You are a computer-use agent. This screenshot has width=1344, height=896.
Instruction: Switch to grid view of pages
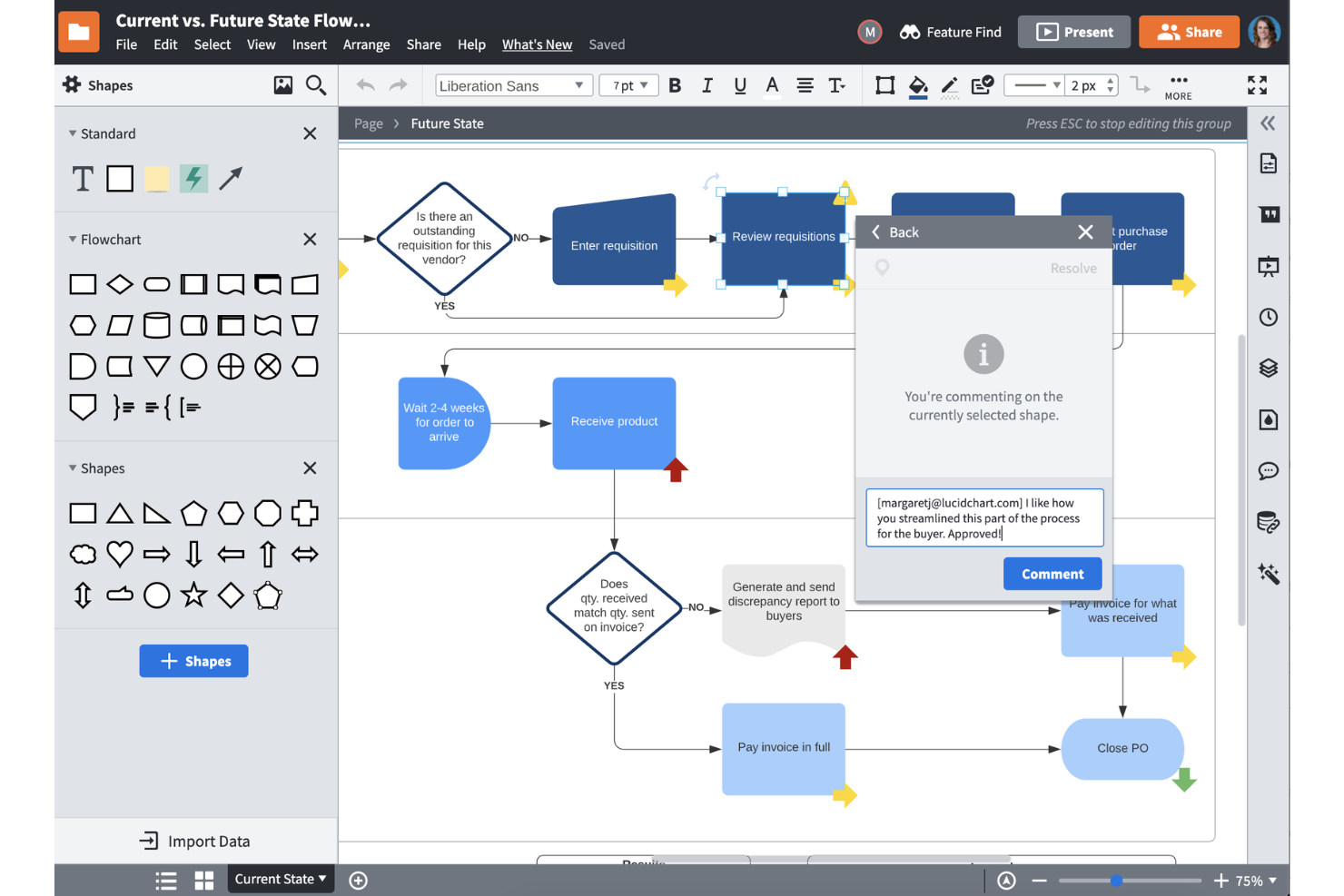[x=204, y=881]
